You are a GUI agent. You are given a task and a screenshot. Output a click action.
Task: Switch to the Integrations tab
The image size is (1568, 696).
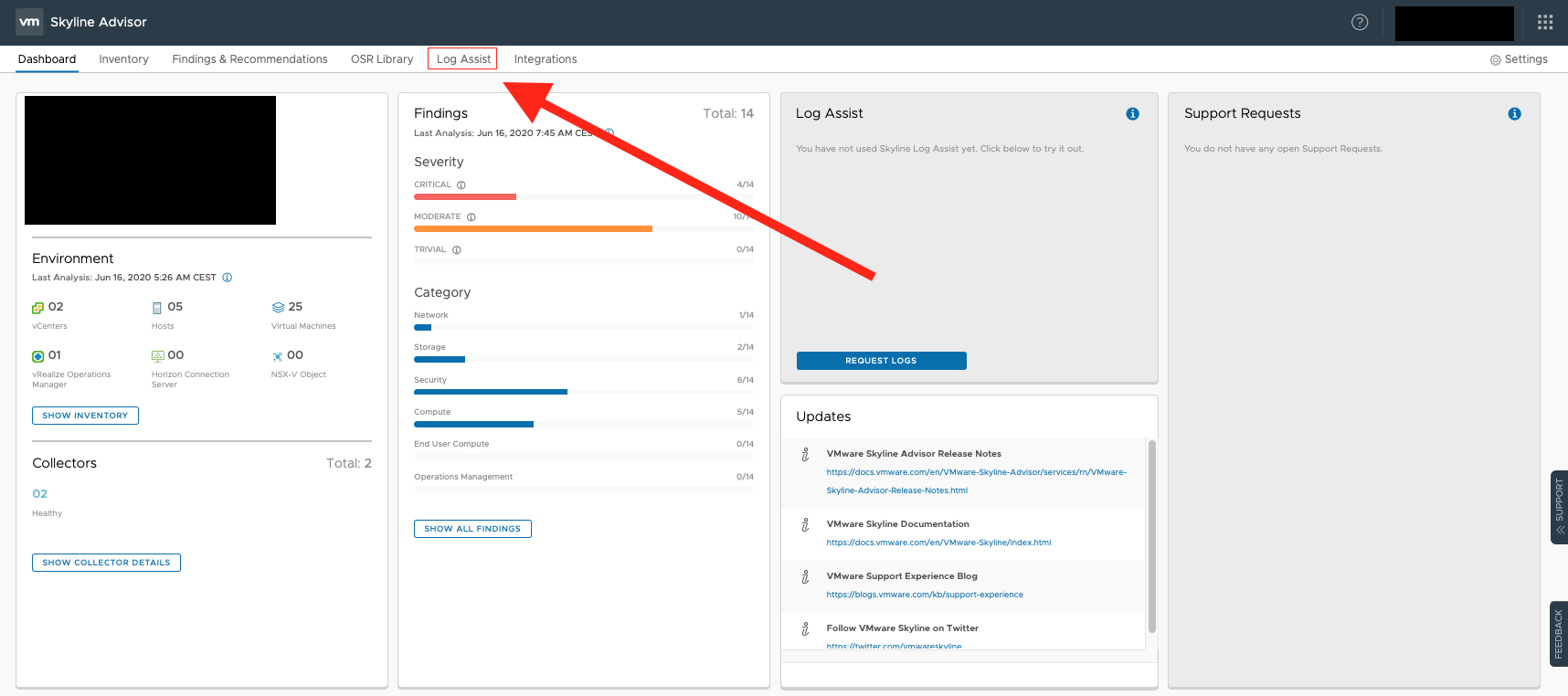546,59
